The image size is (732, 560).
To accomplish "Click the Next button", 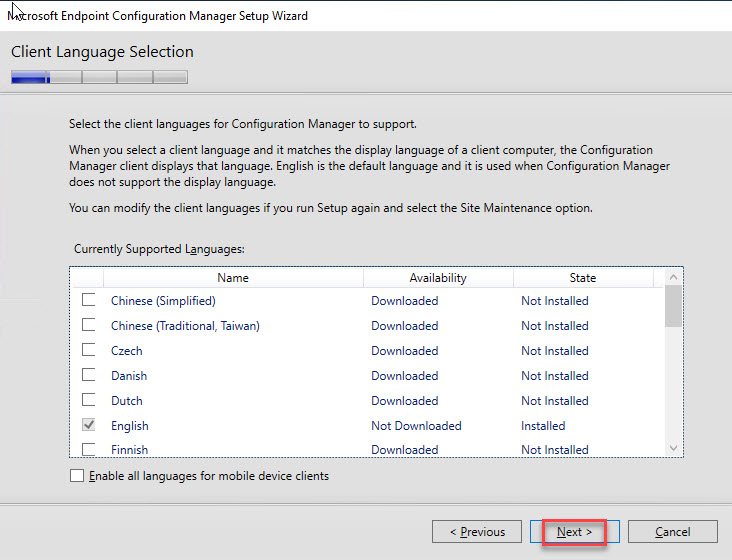I will coord(574,532).
